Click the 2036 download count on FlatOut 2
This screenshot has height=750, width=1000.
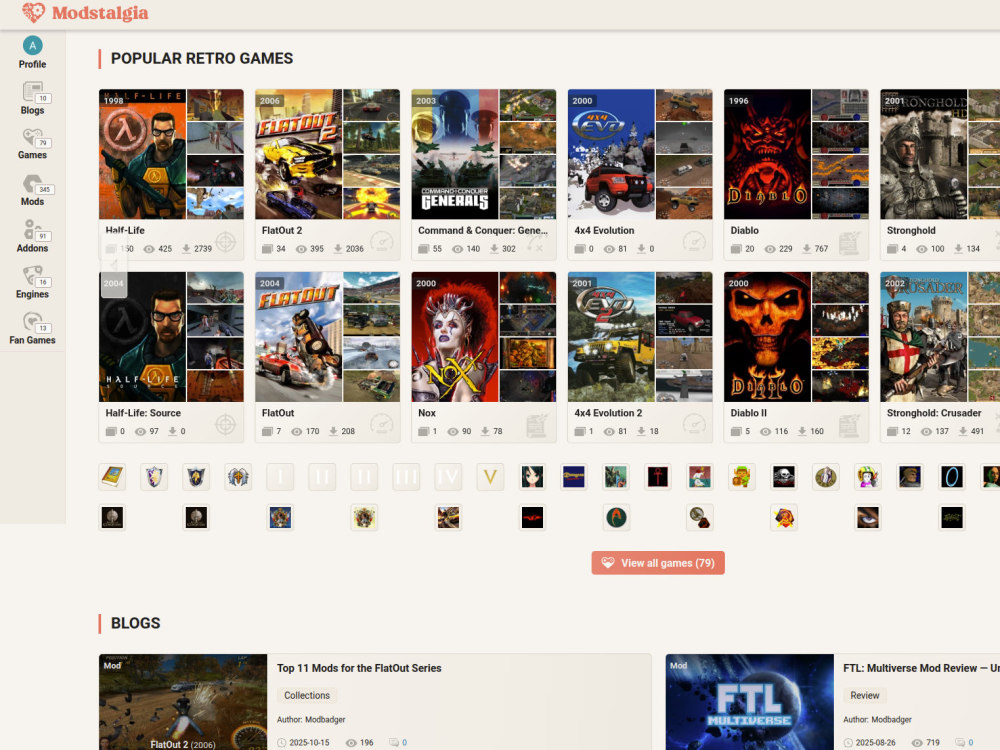pyautogui.click(x=348, y=249)
